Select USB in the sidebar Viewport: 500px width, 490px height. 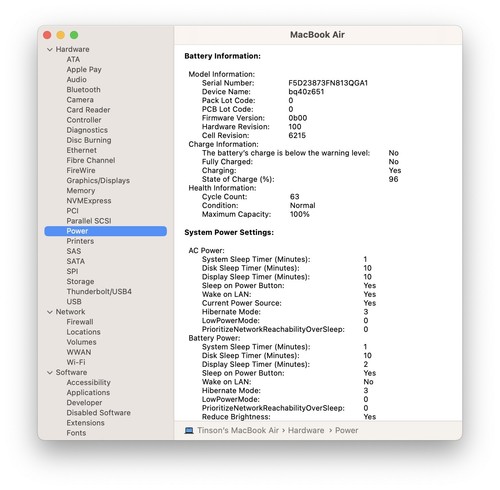coord(74,302)
